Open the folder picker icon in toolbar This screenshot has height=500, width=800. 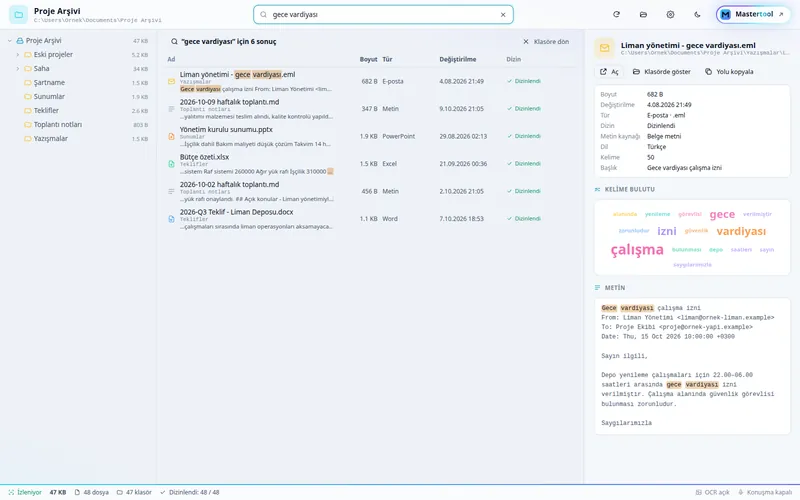click(x=643, y=15)
